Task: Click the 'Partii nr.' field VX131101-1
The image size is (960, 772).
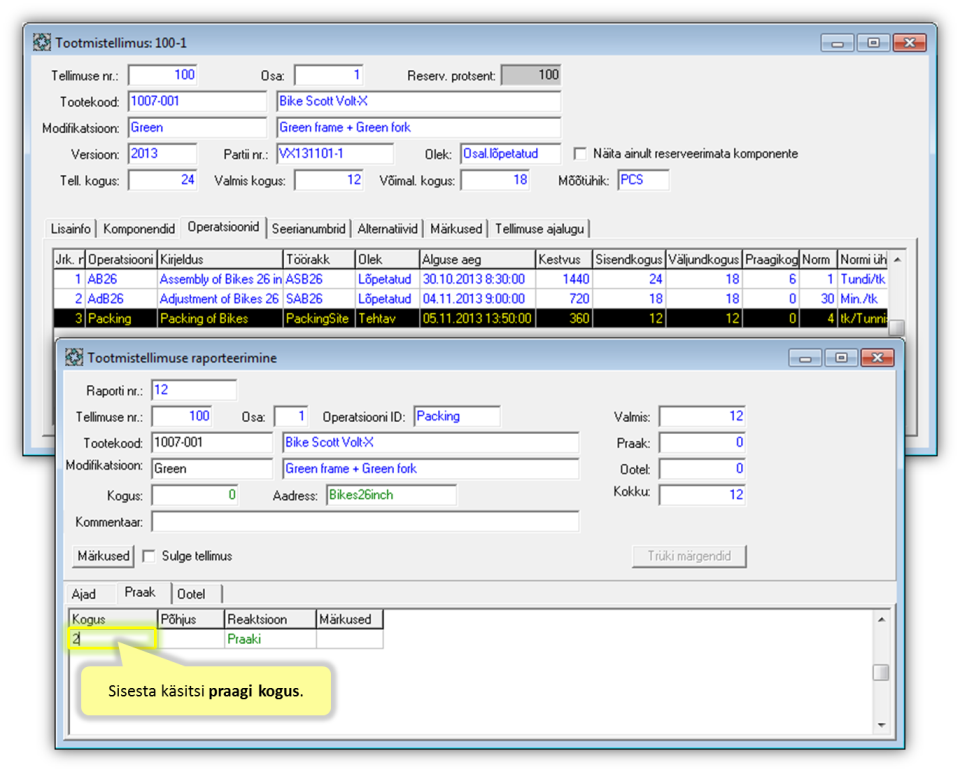Action: pyautogui.click(x=335, y=154)
